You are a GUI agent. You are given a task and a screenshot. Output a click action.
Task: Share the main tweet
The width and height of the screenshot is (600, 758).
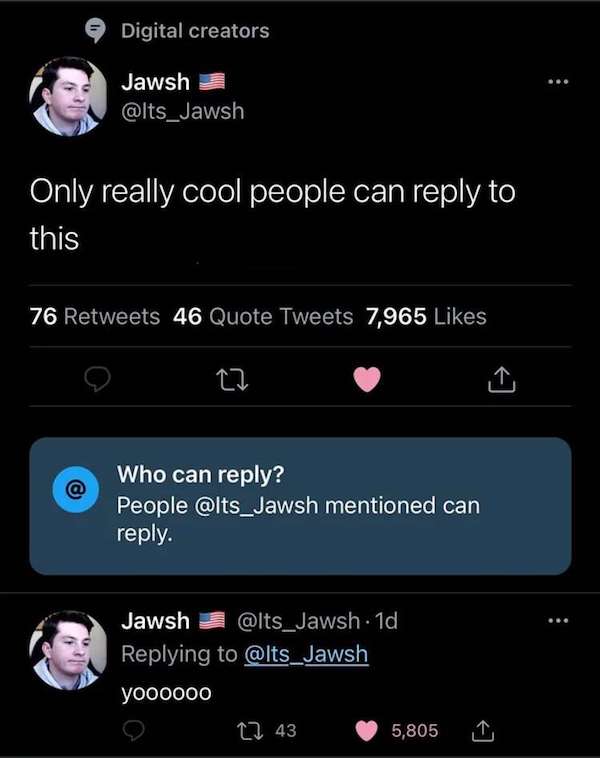tap(500, 379)
